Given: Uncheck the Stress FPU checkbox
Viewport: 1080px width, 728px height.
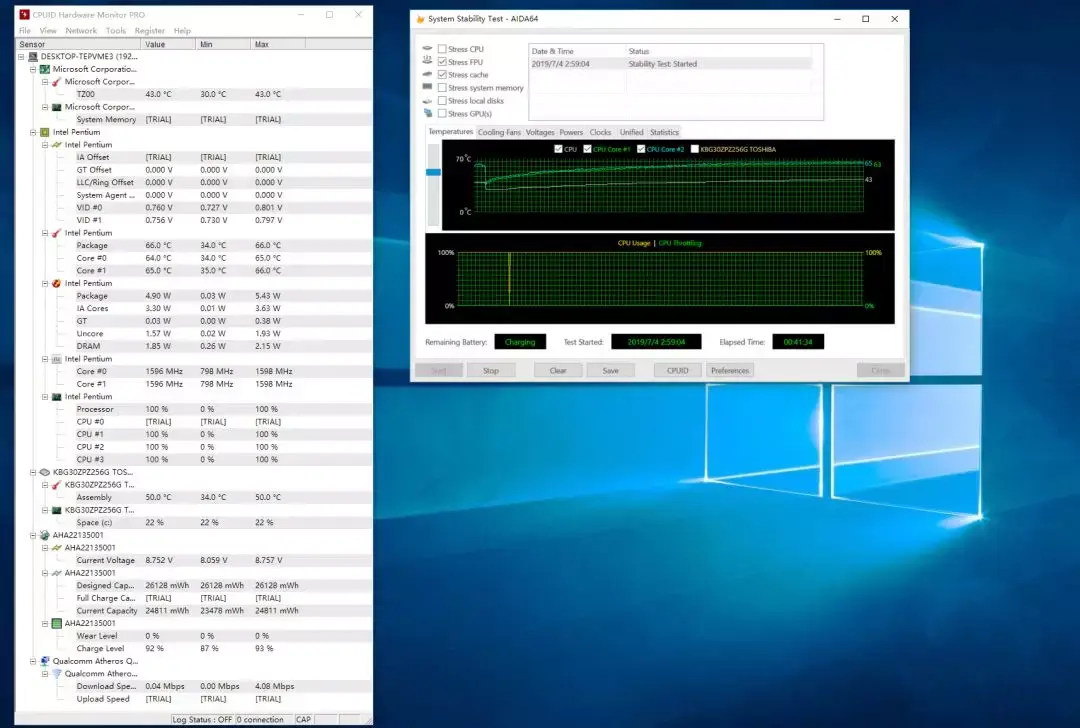Looking at the screenshot, I should click(442, 62).
